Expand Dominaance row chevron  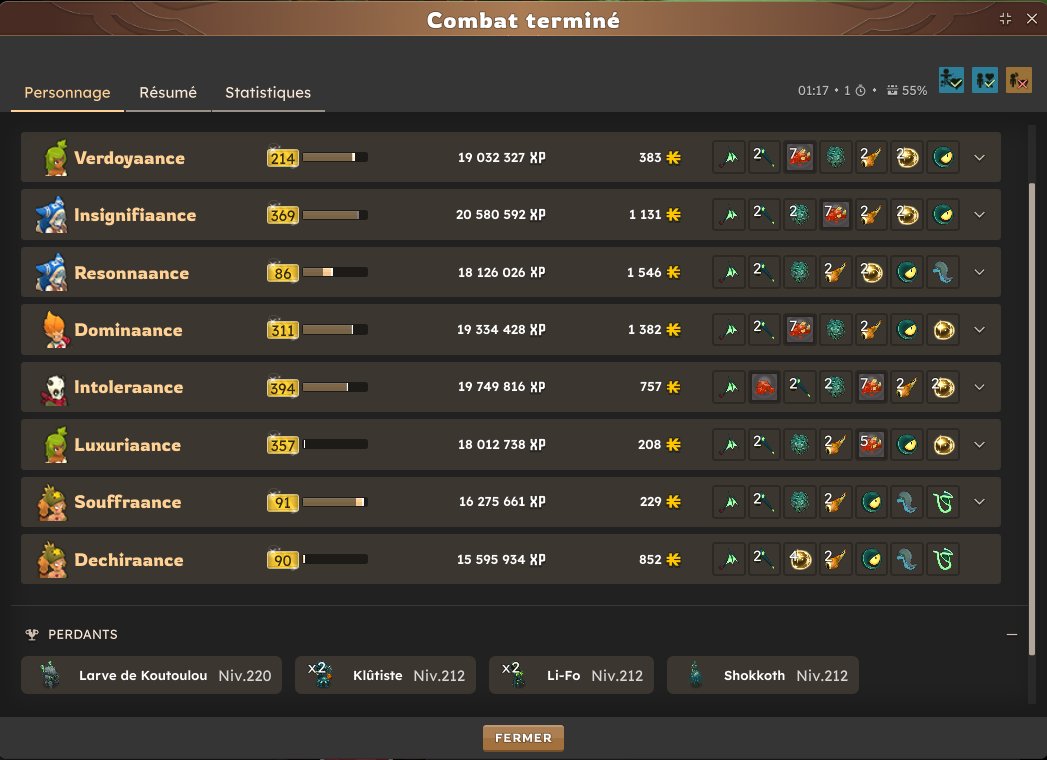[979, 330]
